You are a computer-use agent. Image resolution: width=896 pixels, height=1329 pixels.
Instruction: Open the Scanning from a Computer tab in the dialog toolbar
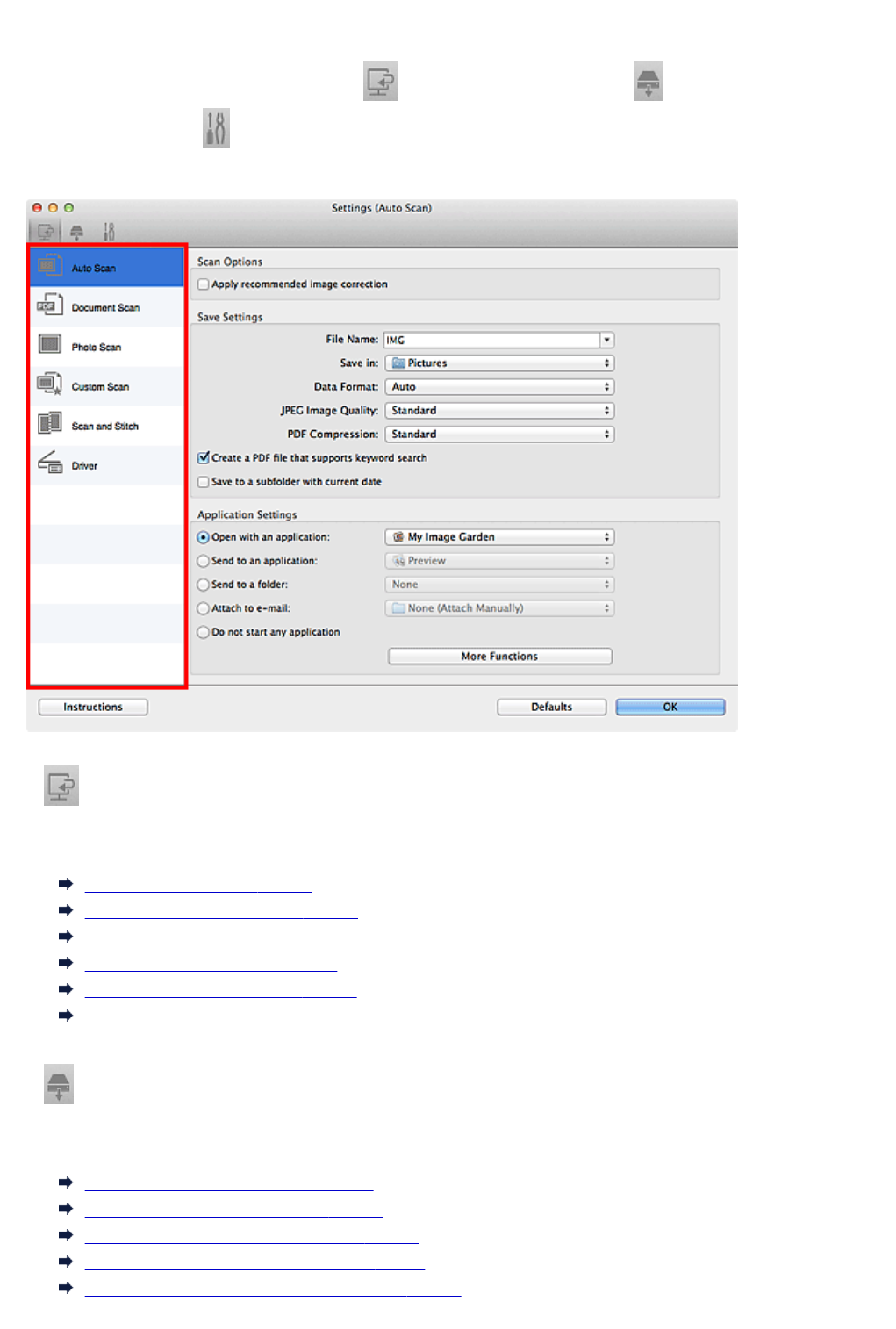(x=46, y=232)
